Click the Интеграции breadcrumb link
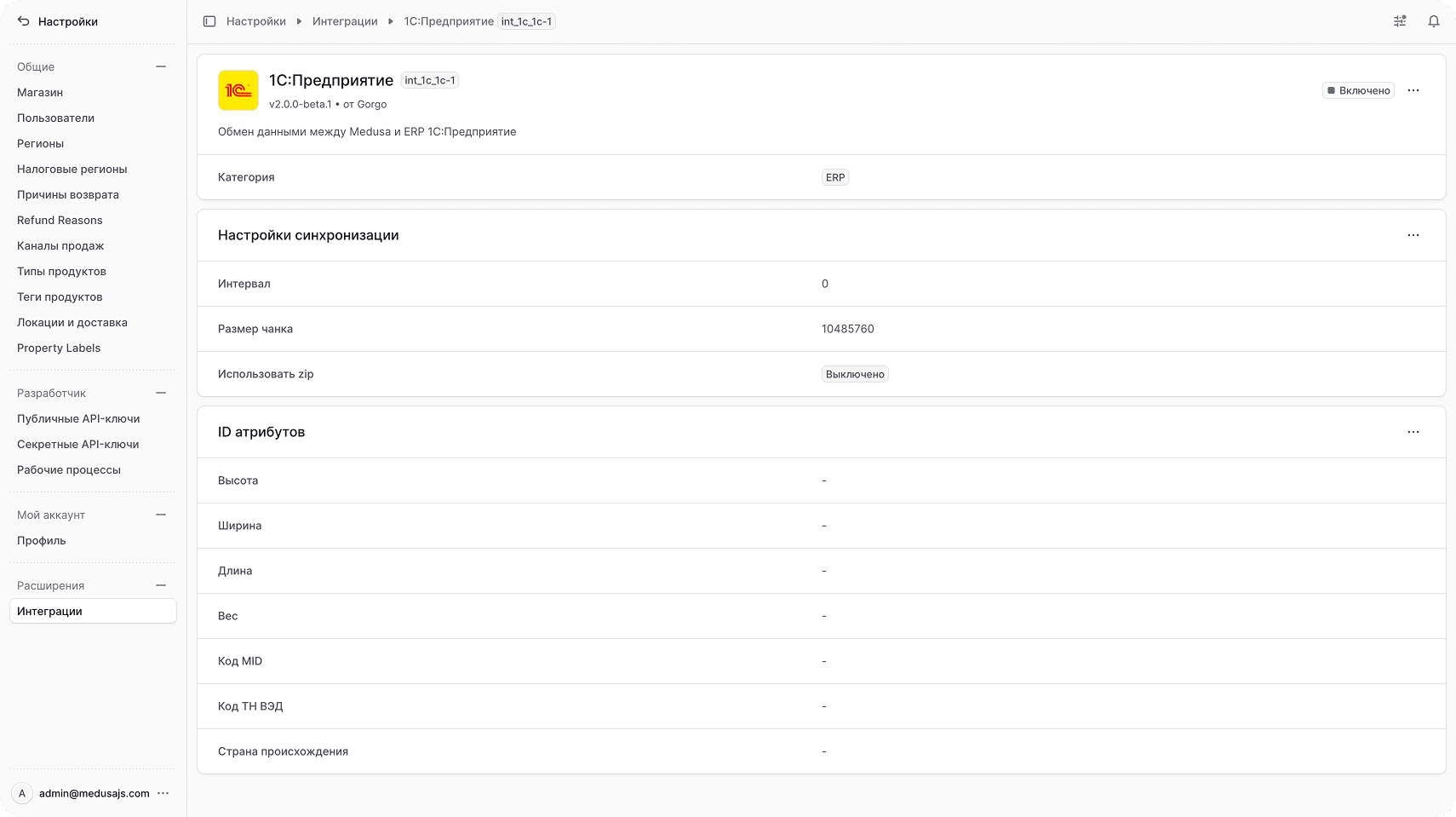 (x=345, y=21)
